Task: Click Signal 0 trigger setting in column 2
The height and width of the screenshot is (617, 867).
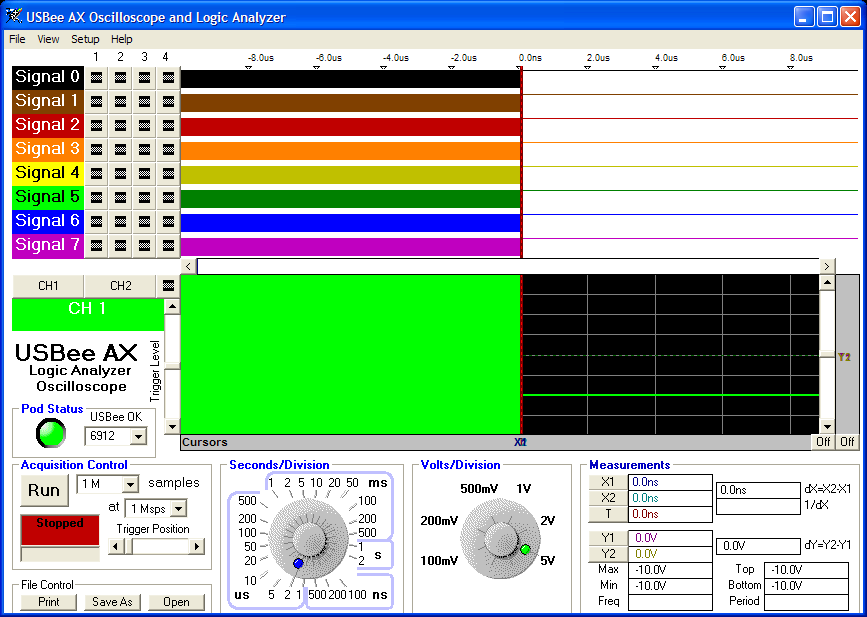Action: pyautogui.click(x=121, y=77)
